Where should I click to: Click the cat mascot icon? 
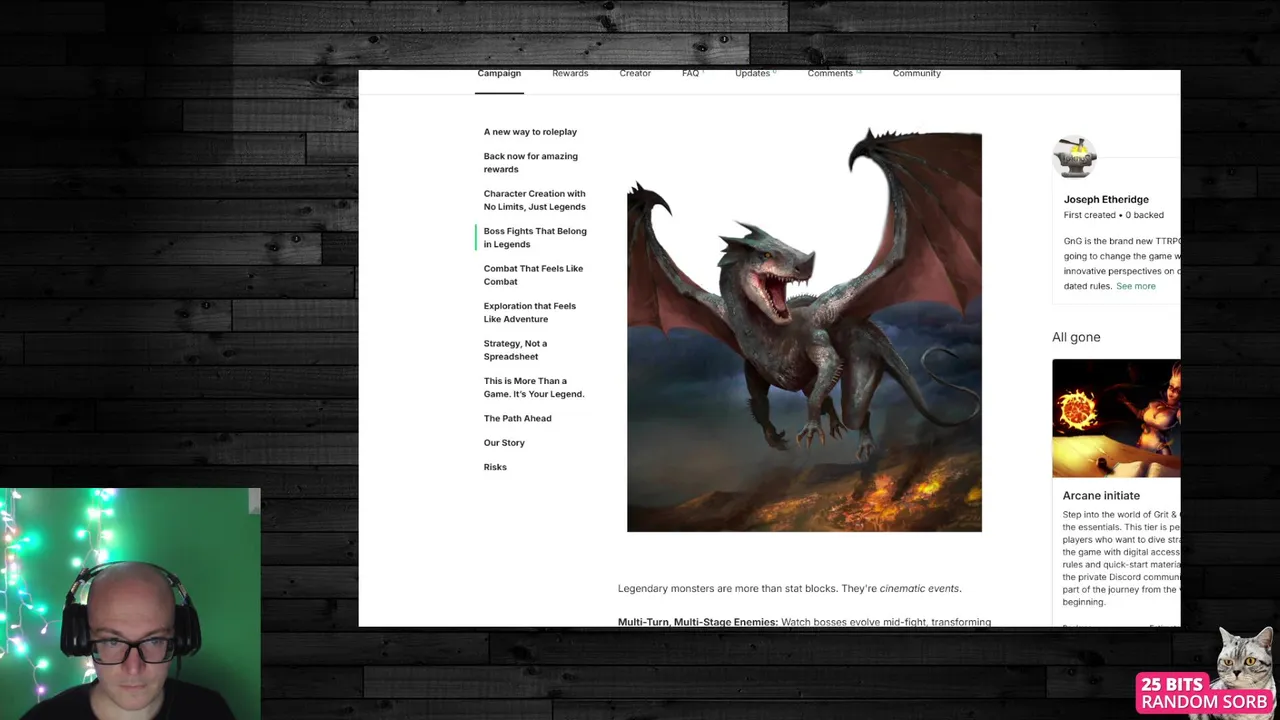click(1246, 656)
